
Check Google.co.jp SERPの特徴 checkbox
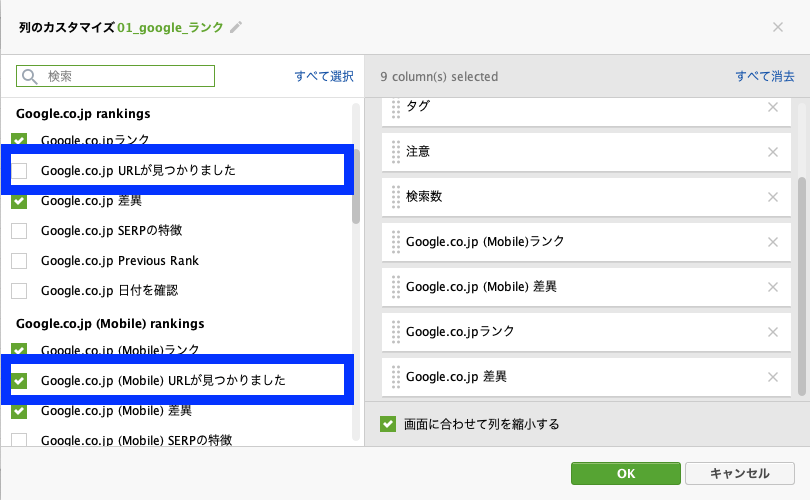(x=19, y=230)
